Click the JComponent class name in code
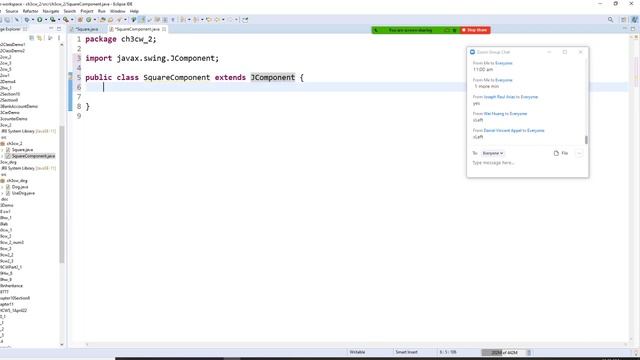640x360 pixels. point(273,78)
